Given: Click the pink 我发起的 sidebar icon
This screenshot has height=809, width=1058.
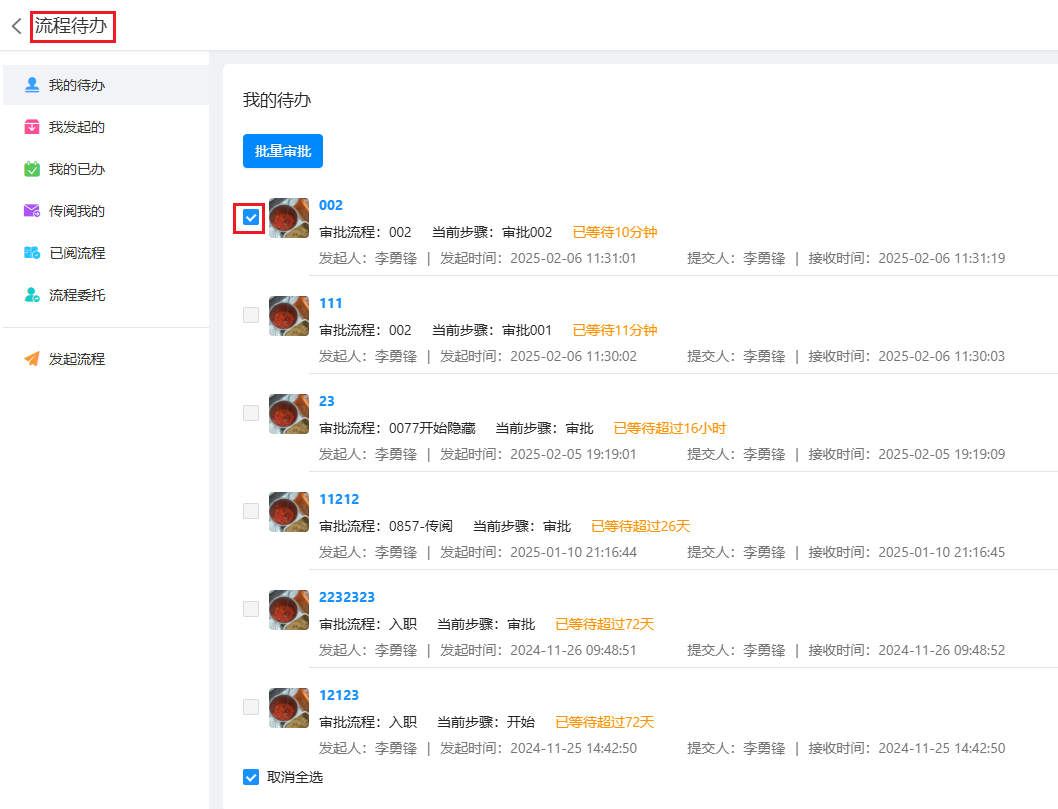Looking at the screenshot, I should 32,127.
